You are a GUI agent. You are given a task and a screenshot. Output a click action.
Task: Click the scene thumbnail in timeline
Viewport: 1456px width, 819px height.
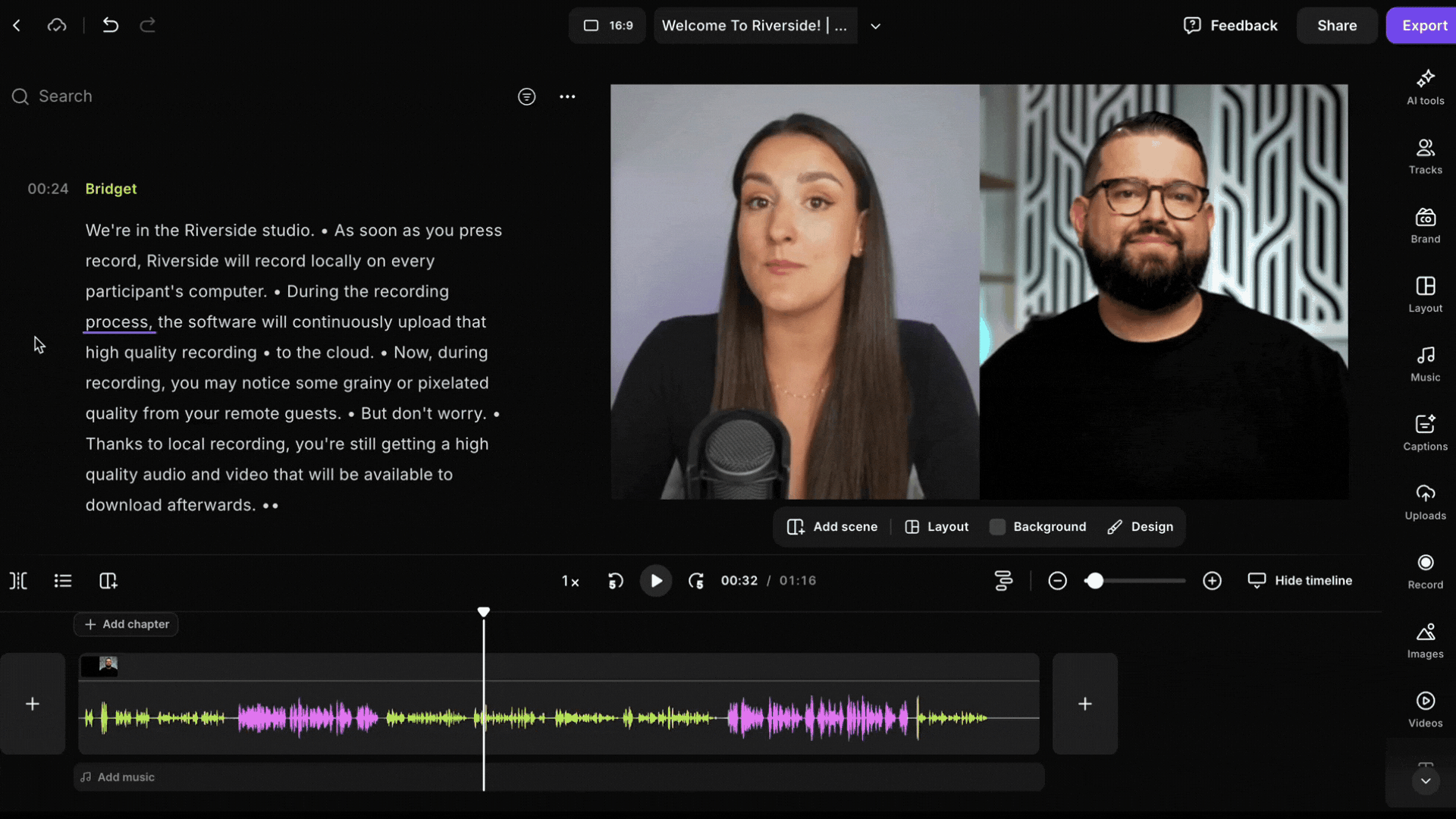tap(99, 667)
